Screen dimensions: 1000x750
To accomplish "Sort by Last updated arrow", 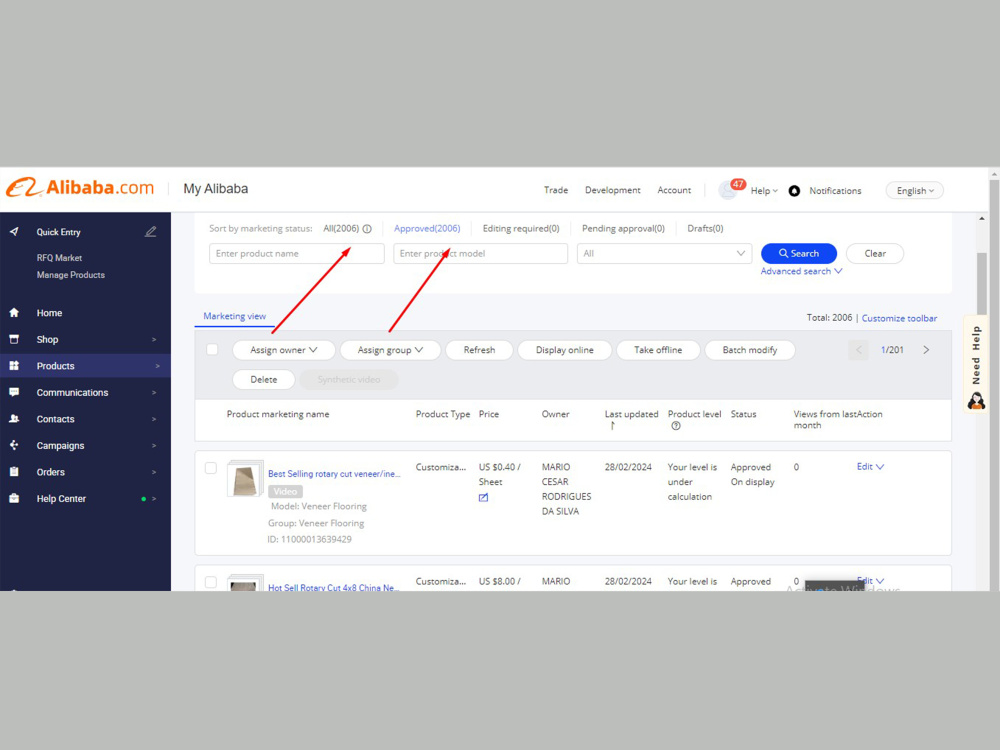I will tap(612, 425).
